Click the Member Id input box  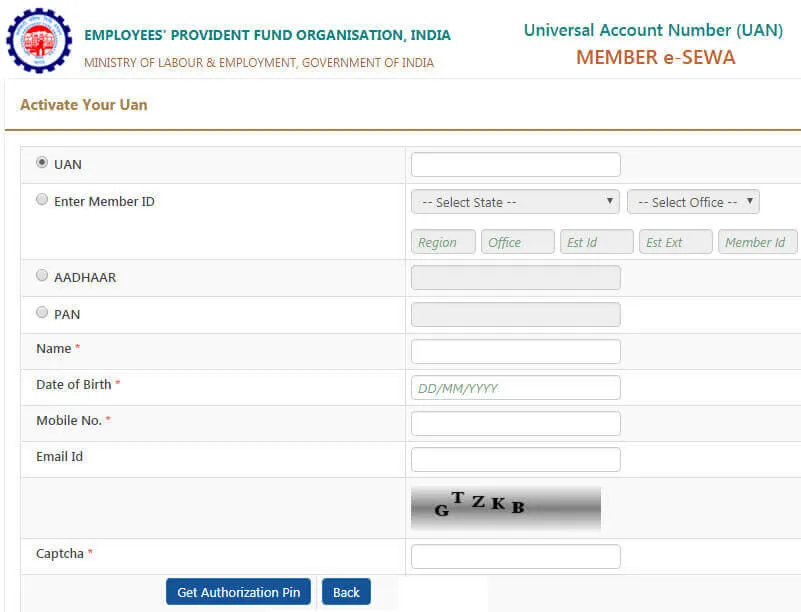tap(757, 241)
